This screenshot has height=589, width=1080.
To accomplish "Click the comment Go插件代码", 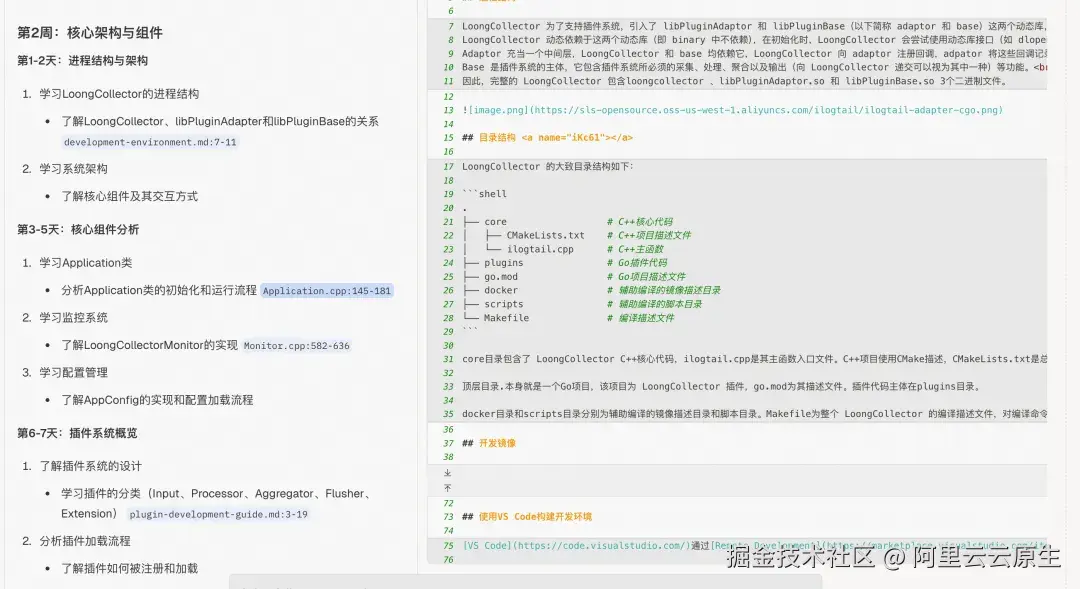I will coord(642,263).
